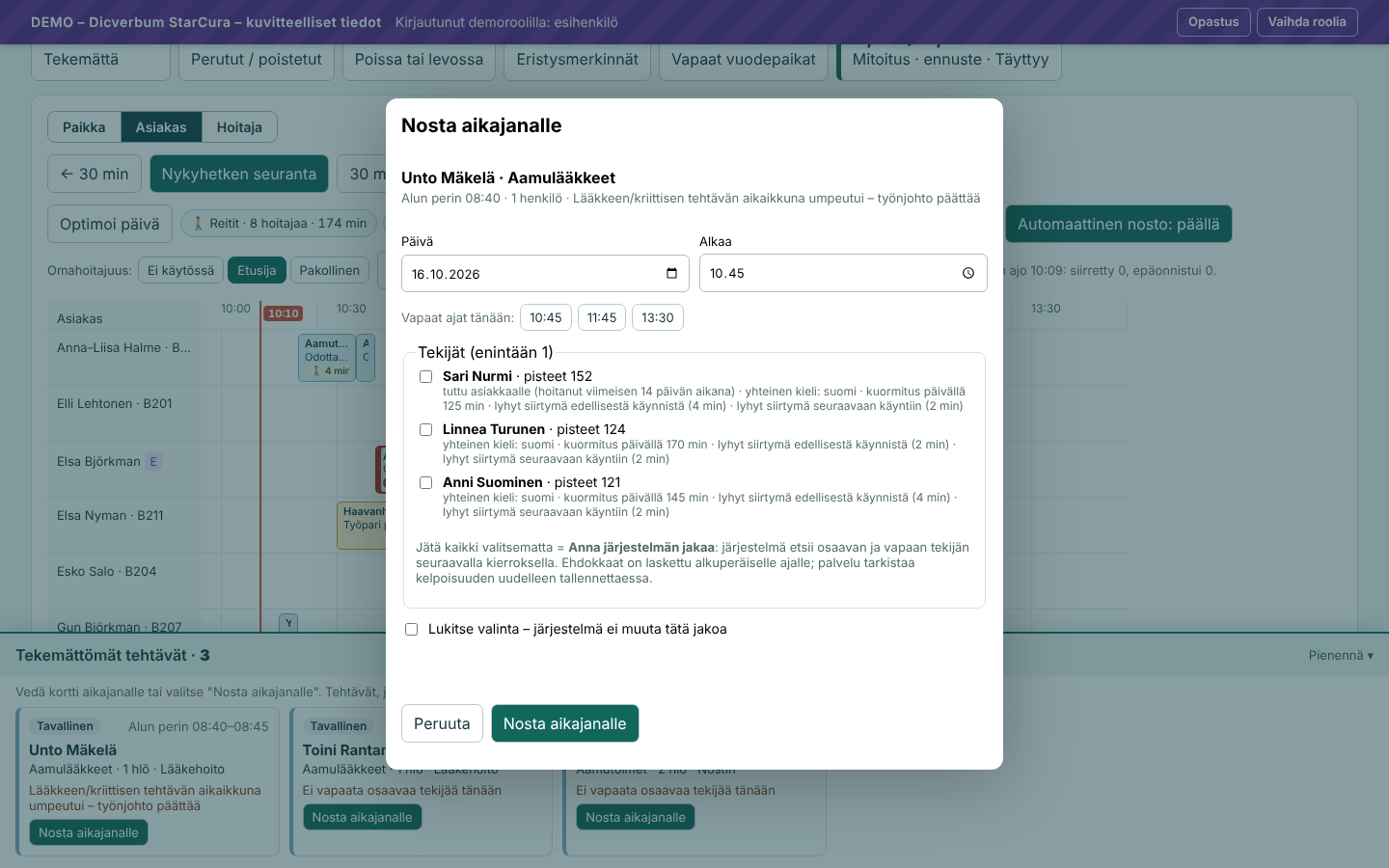Cancel the dialog with Peruuta
Image resolution: width=1389 pixels, height=868 pixels.
pos(442,723)
